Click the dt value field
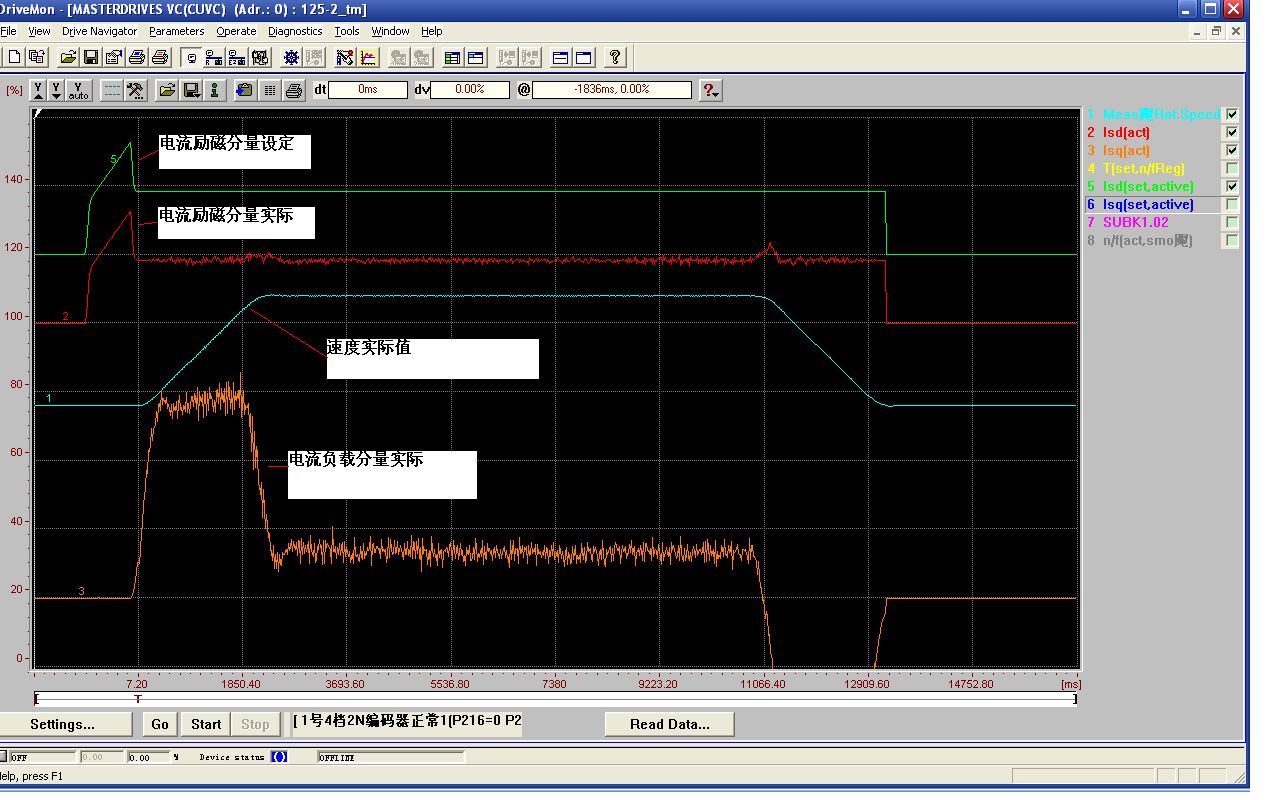Viewport: 1280px width, 800px height. click(368, 90)
